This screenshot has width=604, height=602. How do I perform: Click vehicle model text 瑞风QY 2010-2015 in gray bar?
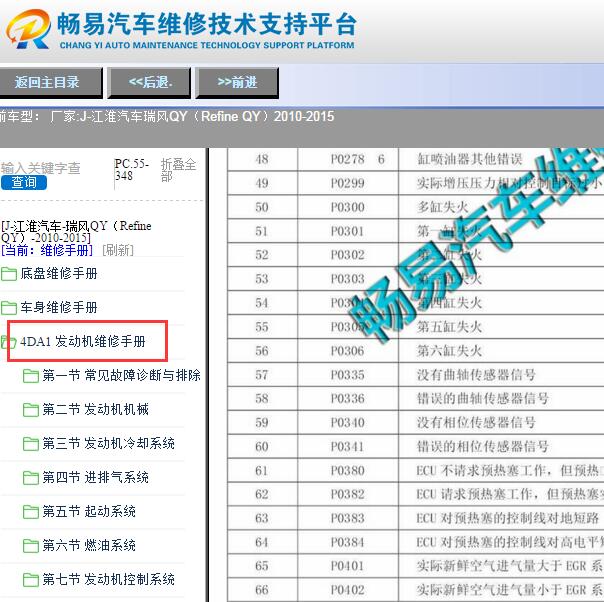click(x=193, y=116)
